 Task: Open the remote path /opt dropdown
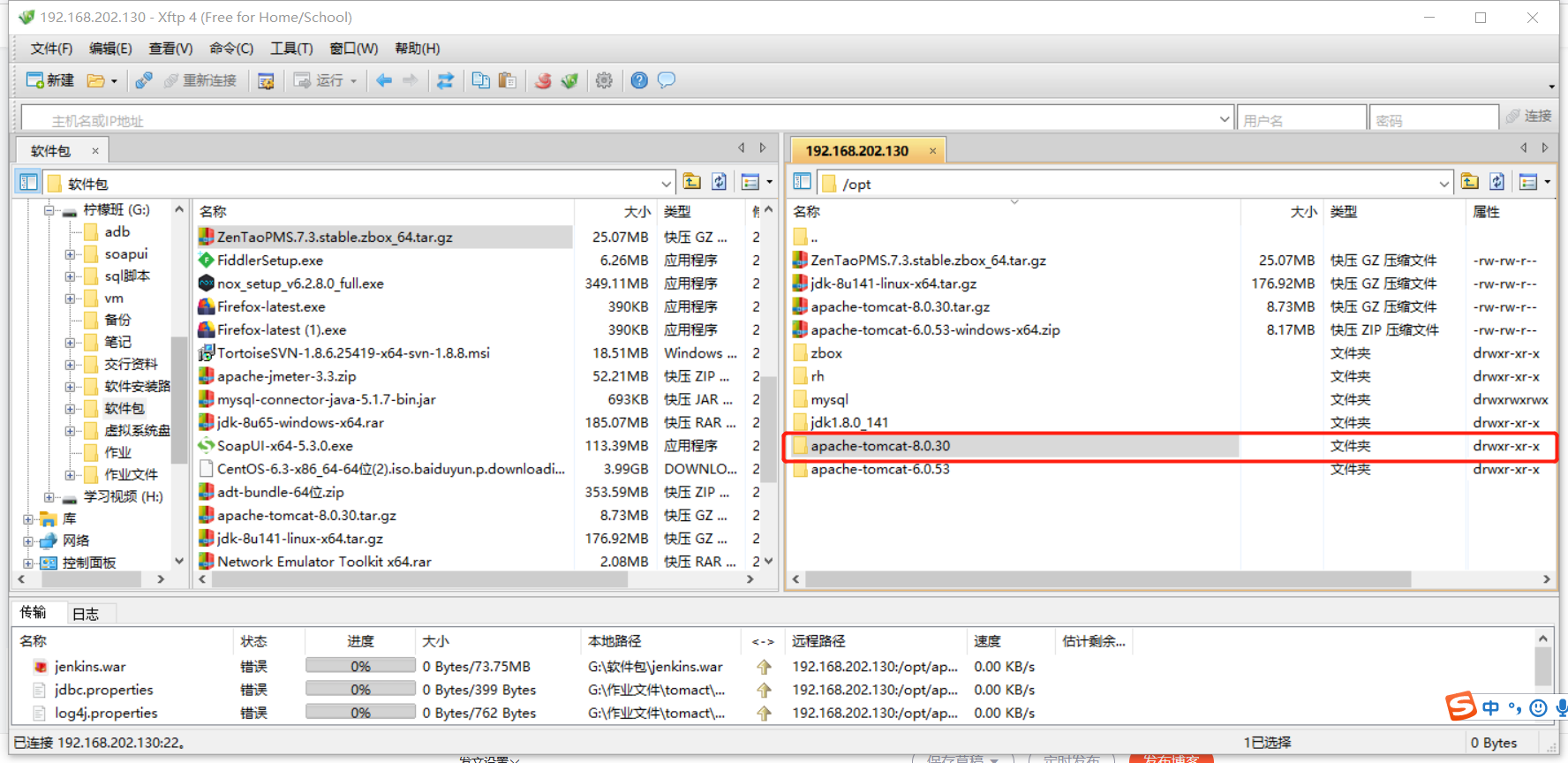(x=1444, y=184)
